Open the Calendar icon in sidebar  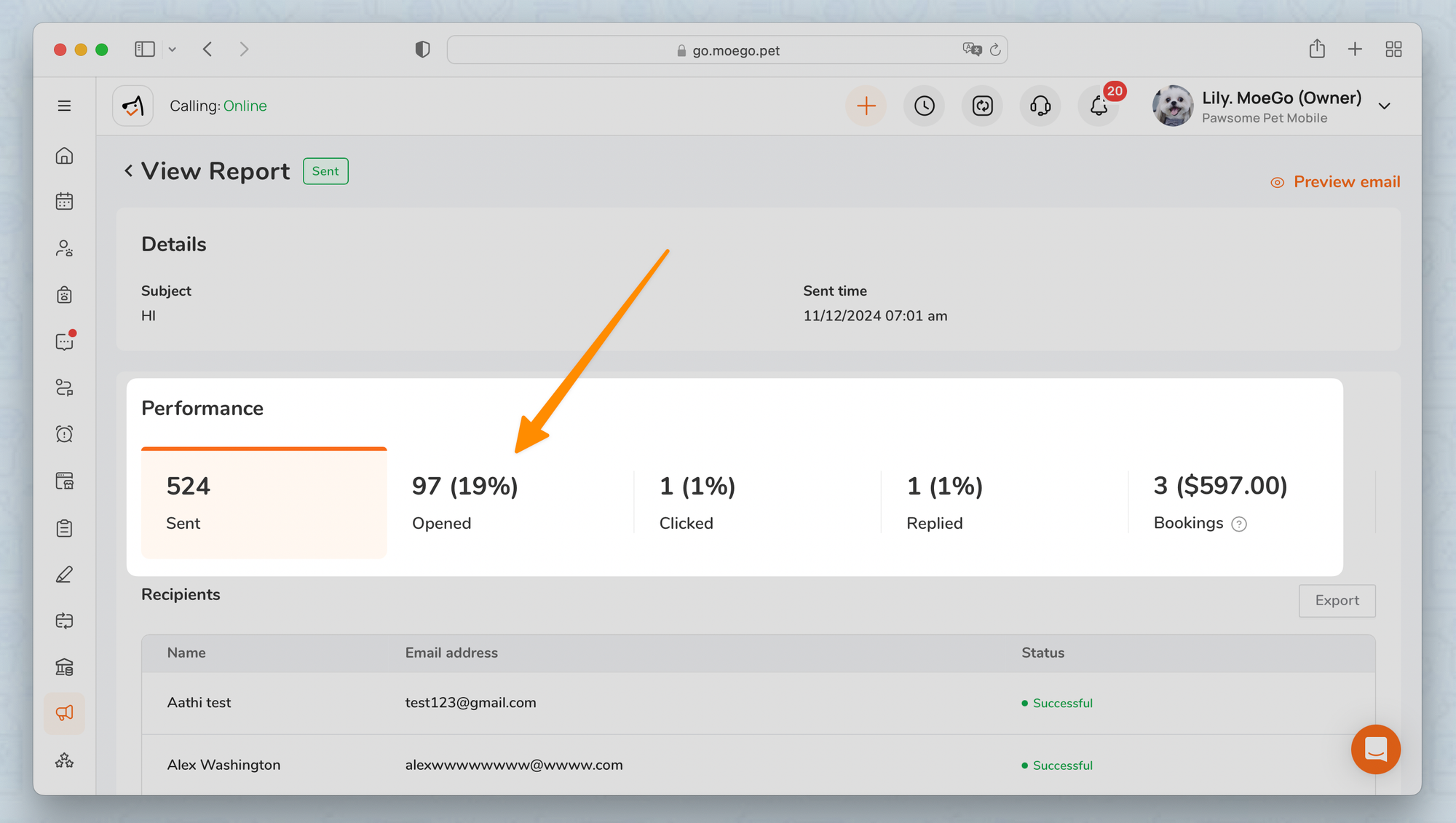coord(64,202)
